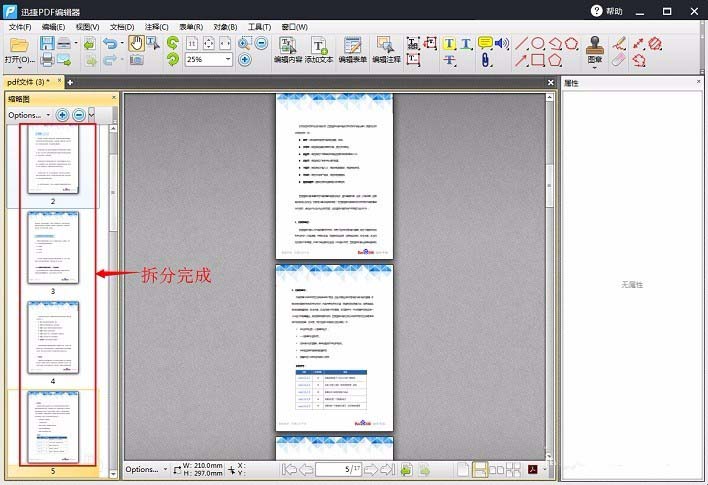The height and width of the screenshot is (485, 708).
Task: Click the Undo arrow icon
Action: (109, 43)
